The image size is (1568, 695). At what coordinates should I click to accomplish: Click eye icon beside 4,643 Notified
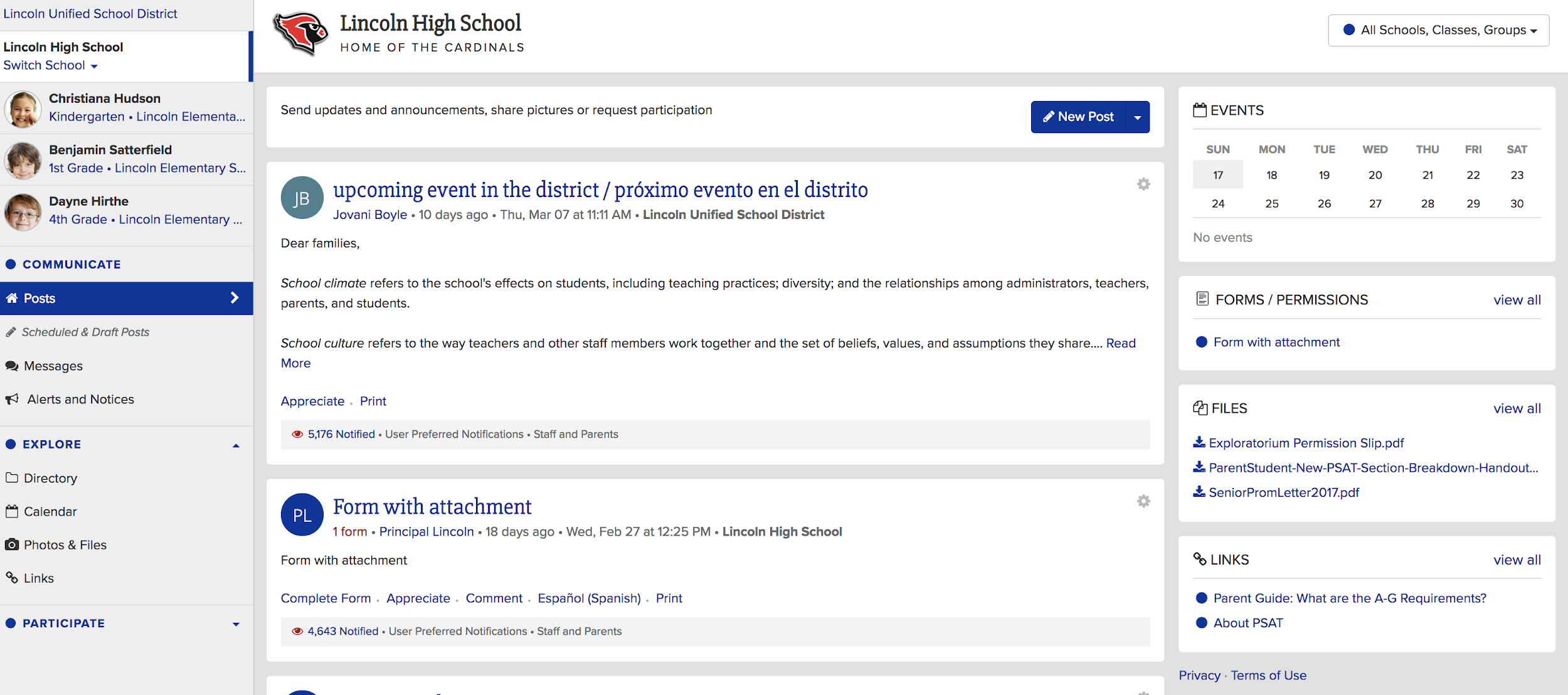pos(297,631)
